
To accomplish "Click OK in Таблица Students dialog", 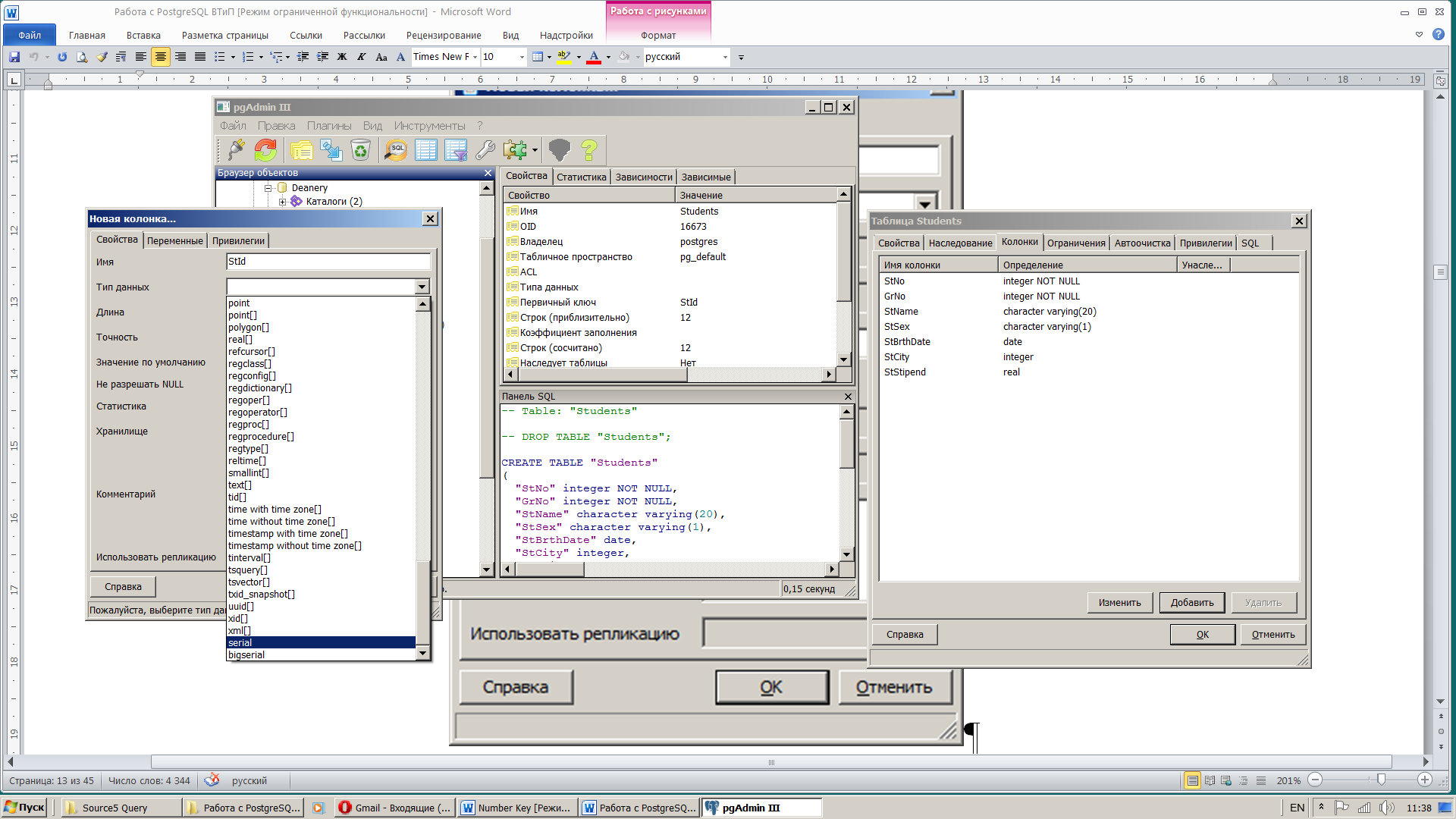I will [x=1202, y=634].
